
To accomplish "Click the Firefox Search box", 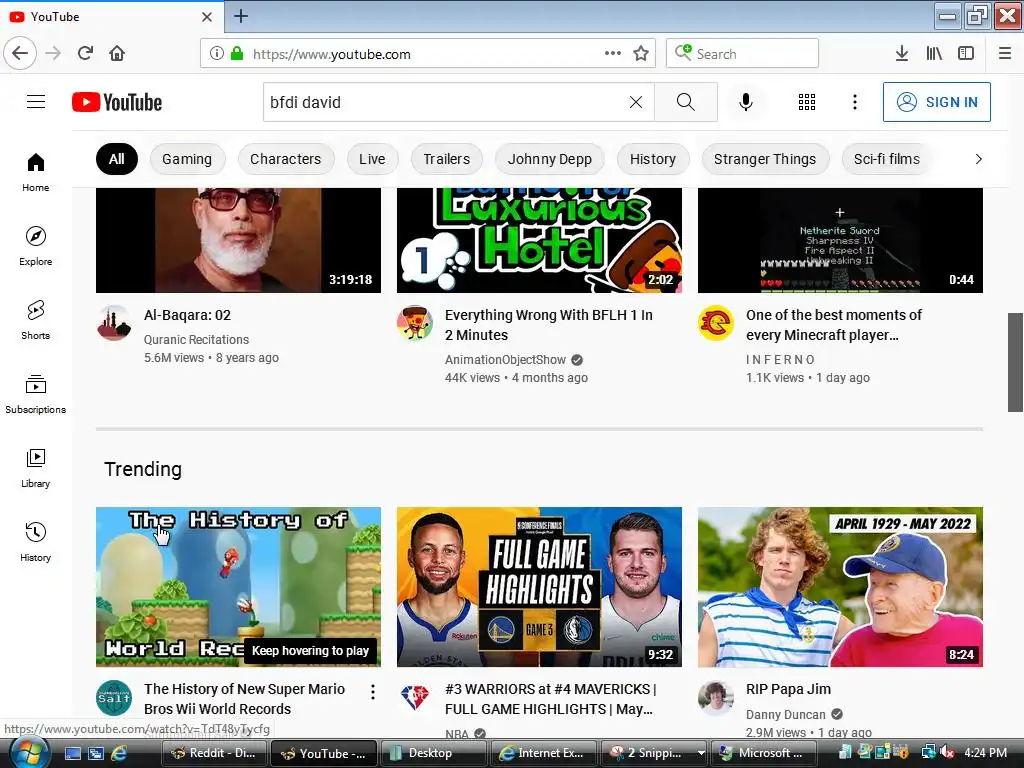I will pyautogui.click(x=743, y=54).
